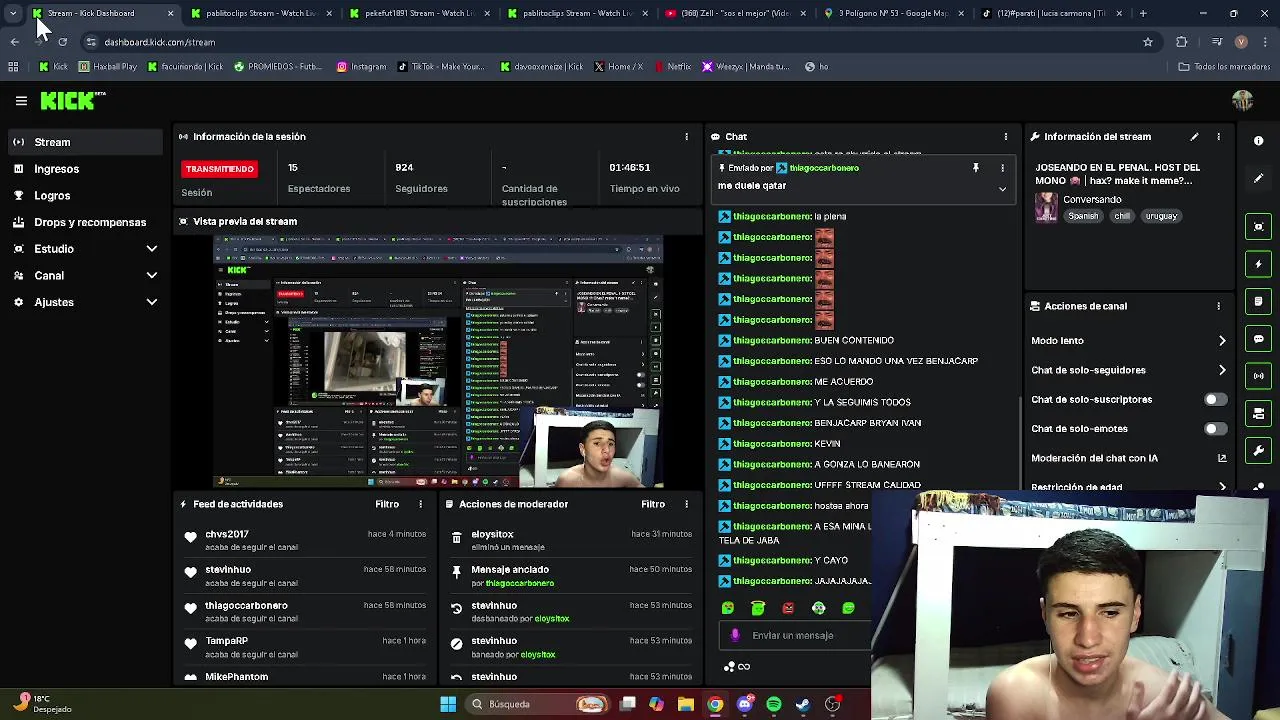The image size is (1280, 720).
Task: Toggle the lightning activity feed icon in right sidebar
Action: (1259, 264)
